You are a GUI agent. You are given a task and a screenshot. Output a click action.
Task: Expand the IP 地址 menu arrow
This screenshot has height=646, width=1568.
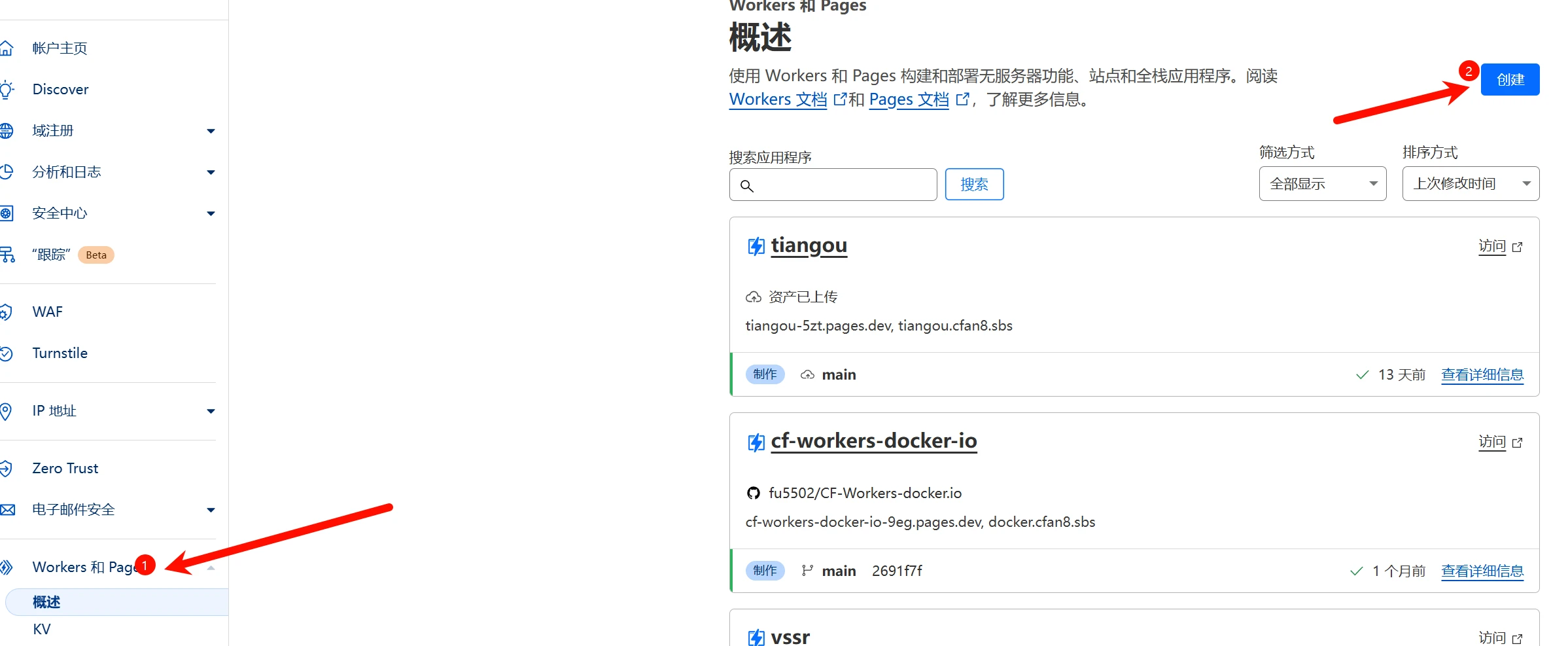coord(211,411)
